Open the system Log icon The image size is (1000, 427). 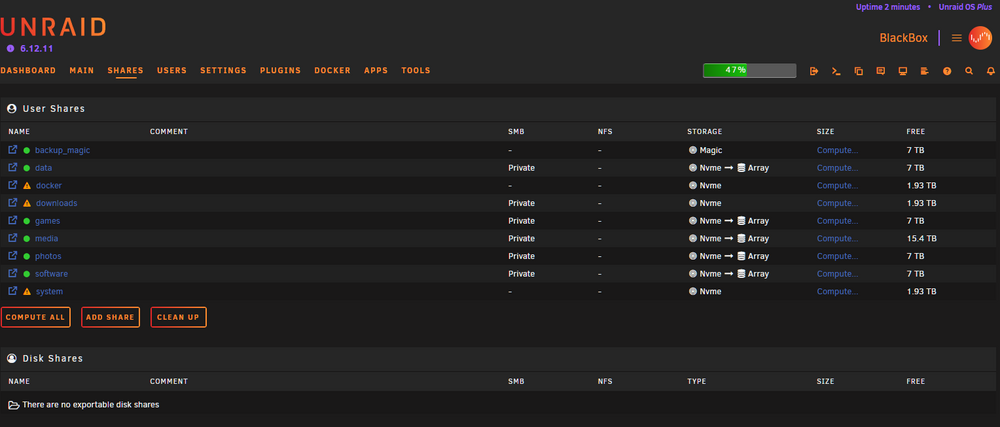(x=925, y=71)
